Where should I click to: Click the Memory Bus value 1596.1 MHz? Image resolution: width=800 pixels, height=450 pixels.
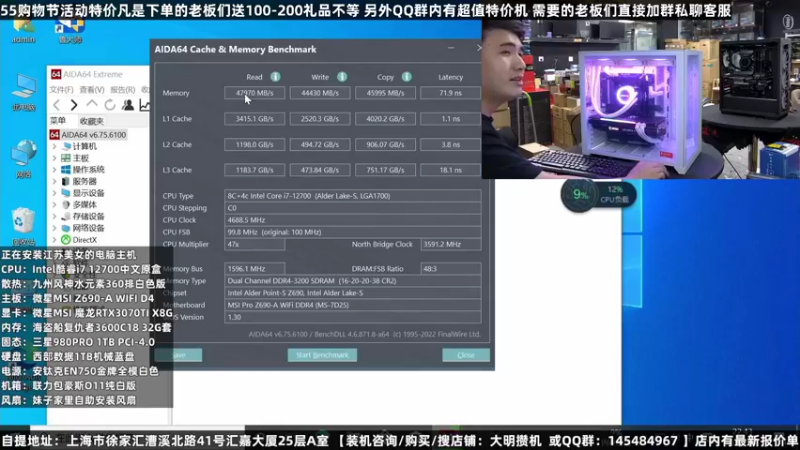tap(255, 269)
